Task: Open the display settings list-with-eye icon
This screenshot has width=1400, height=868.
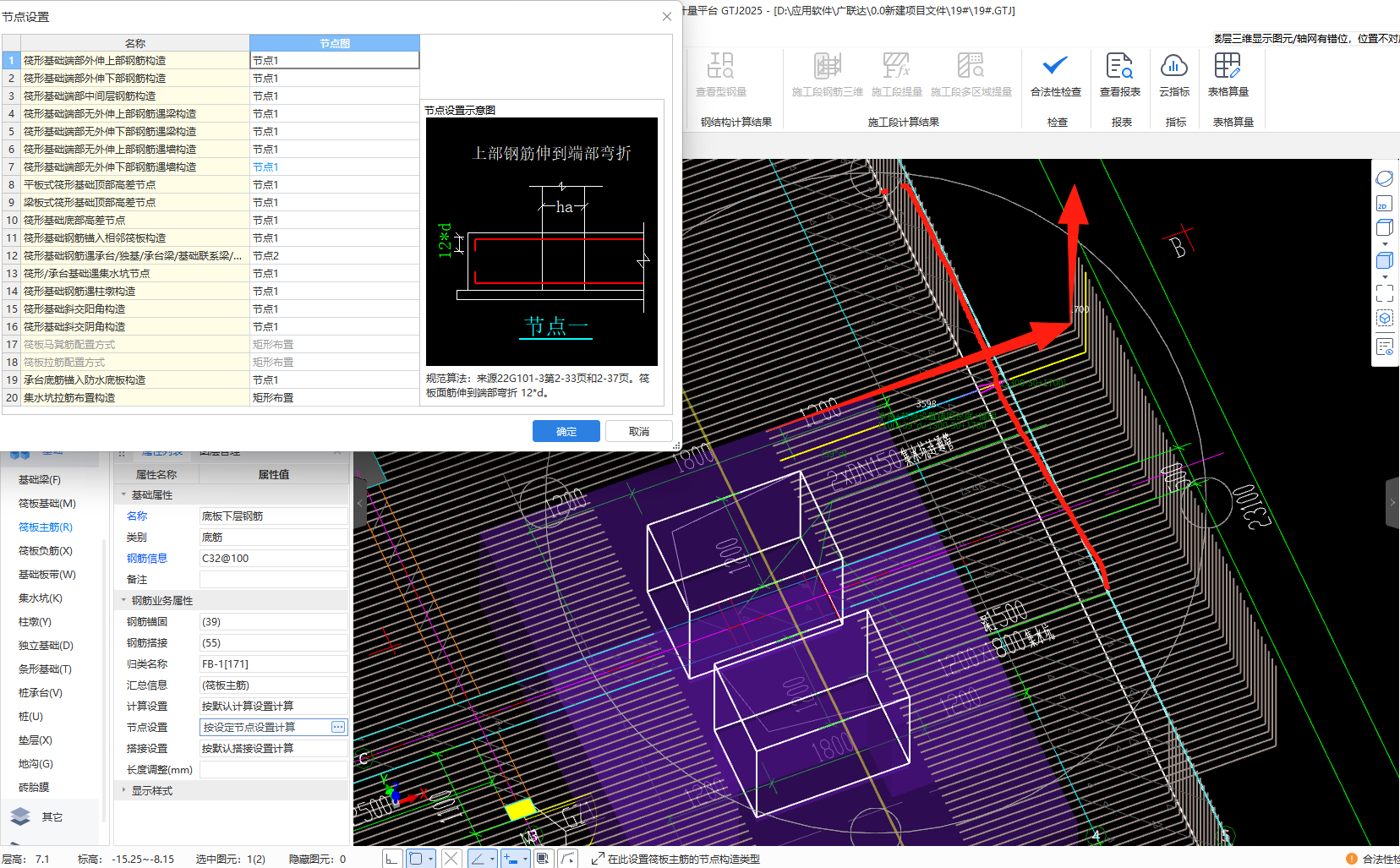Action: pos(1385,347)
